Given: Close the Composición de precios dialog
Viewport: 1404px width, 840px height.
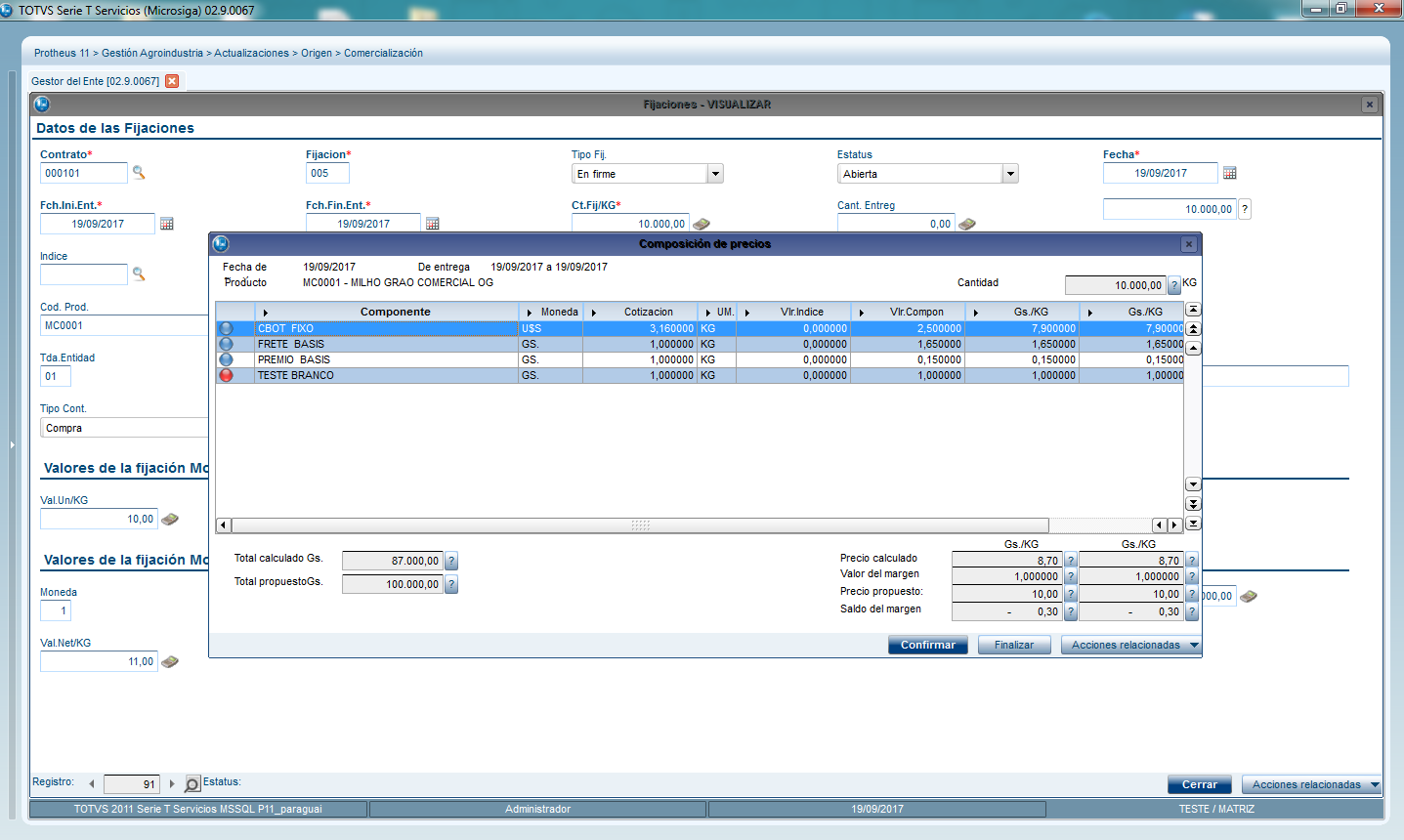Looking at the screenshot, I should pos(1188,244).
